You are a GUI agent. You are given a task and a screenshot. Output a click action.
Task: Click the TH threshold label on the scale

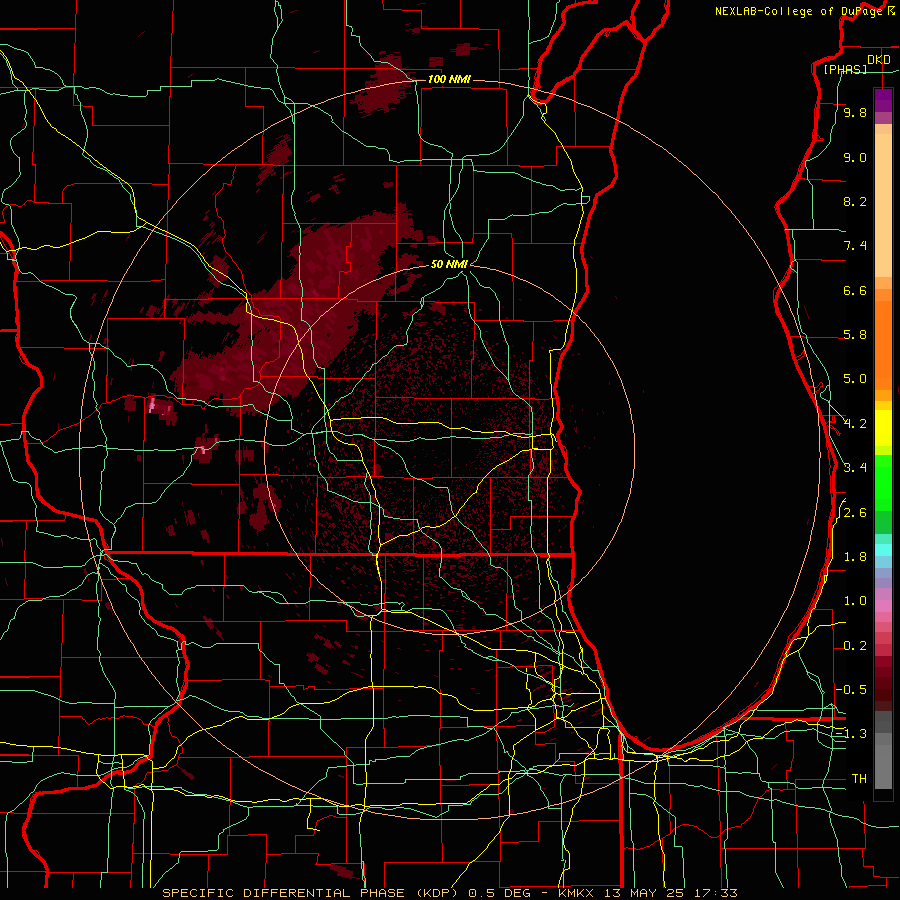[x=859, y=779]
